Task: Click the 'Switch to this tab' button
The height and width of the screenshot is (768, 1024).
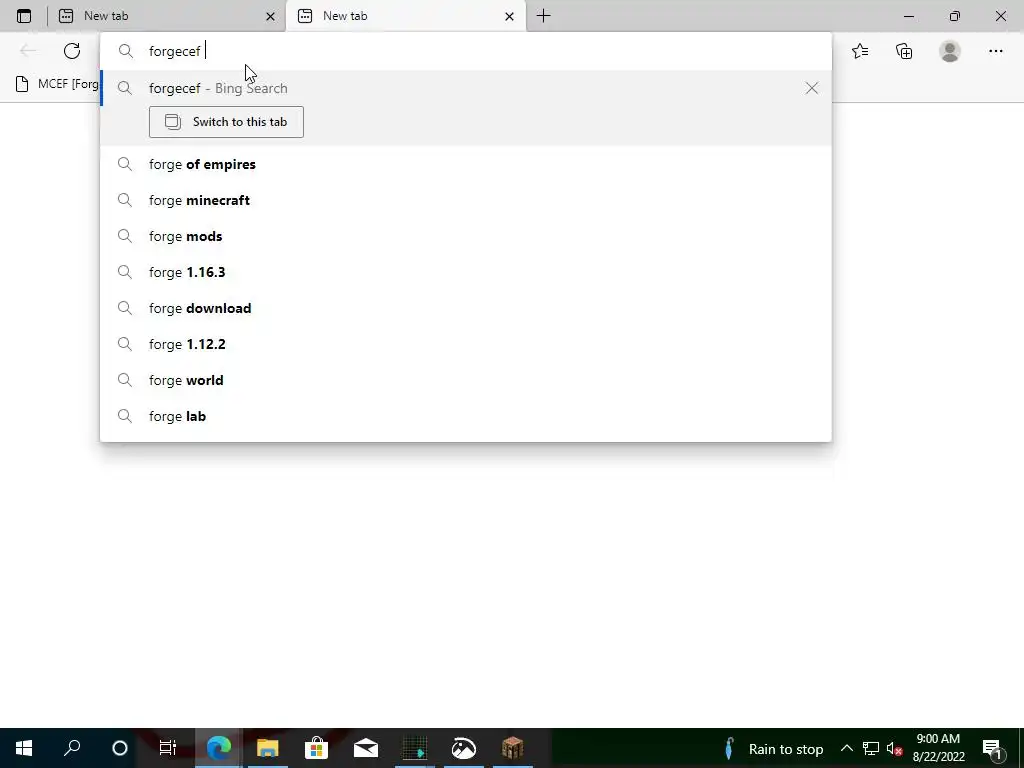Action: coord(226,122)
